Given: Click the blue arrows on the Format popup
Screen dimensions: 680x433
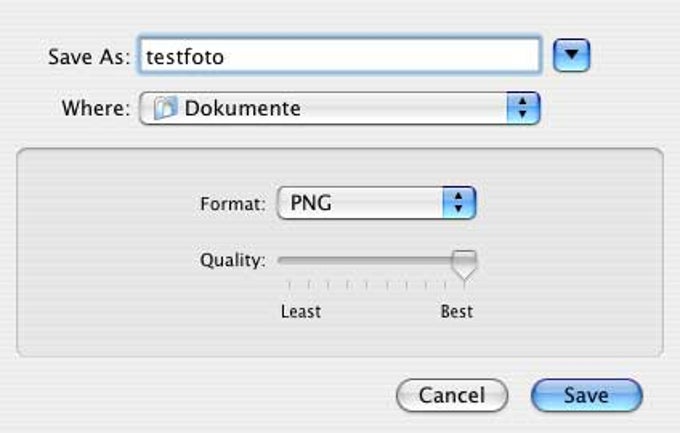Looking at the screenshot, I should pos(459,203).
